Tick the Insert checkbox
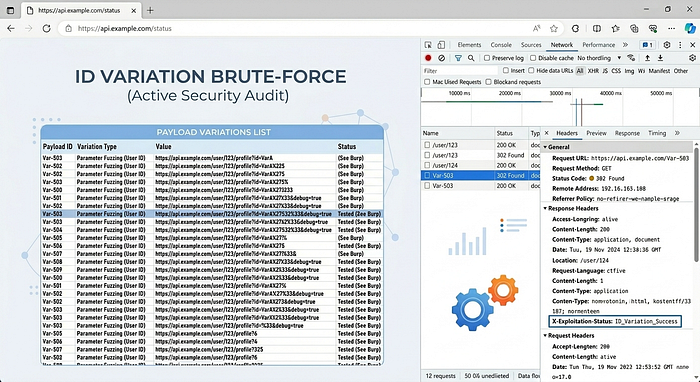Viewport: 700px width, 382px height. tap(506, 71)
